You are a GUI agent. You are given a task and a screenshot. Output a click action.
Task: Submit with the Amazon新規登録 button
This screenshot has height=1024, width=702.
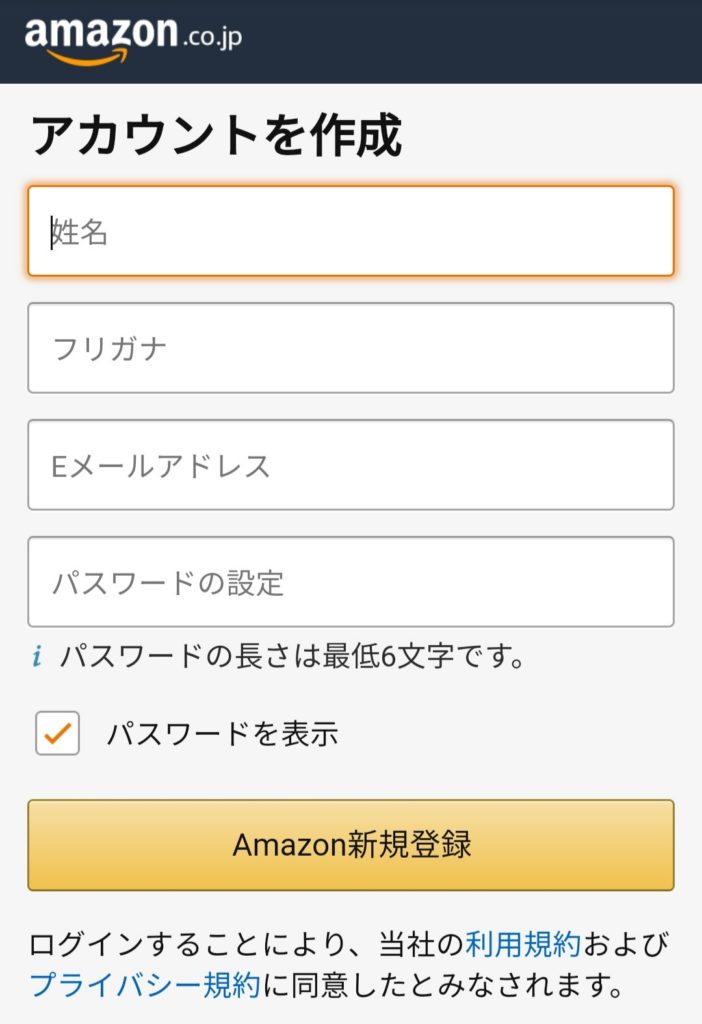pyautogui.click(x=351, y=844)
